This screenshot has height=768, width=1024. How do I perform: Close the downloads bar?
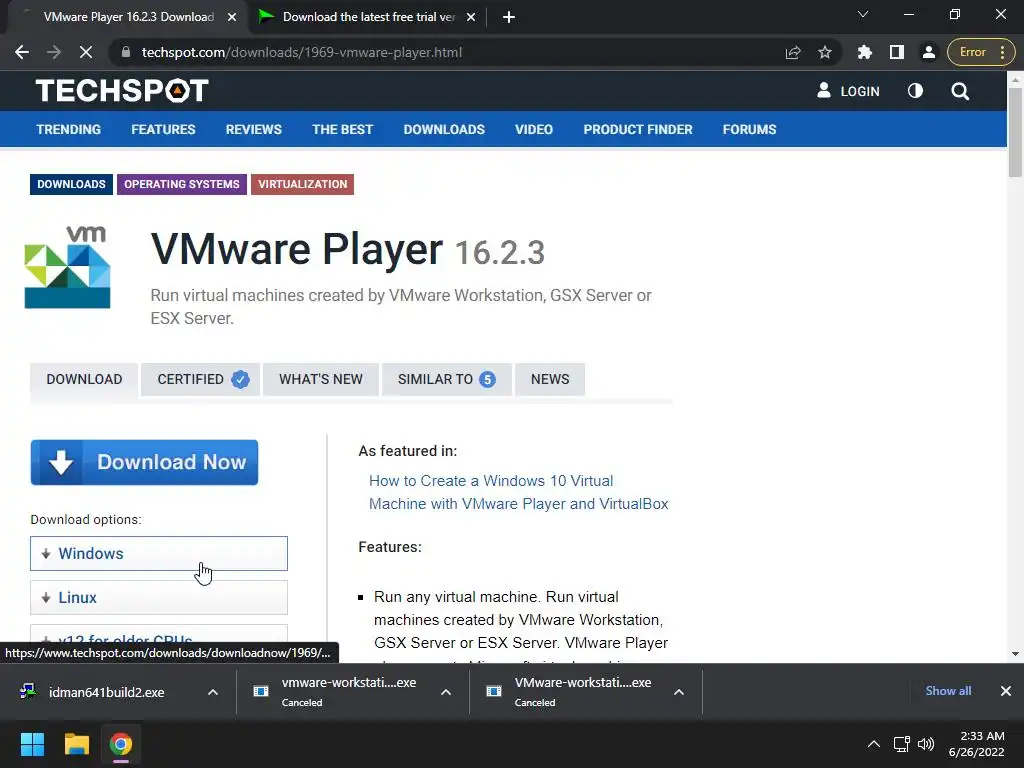pos(1006,691)
